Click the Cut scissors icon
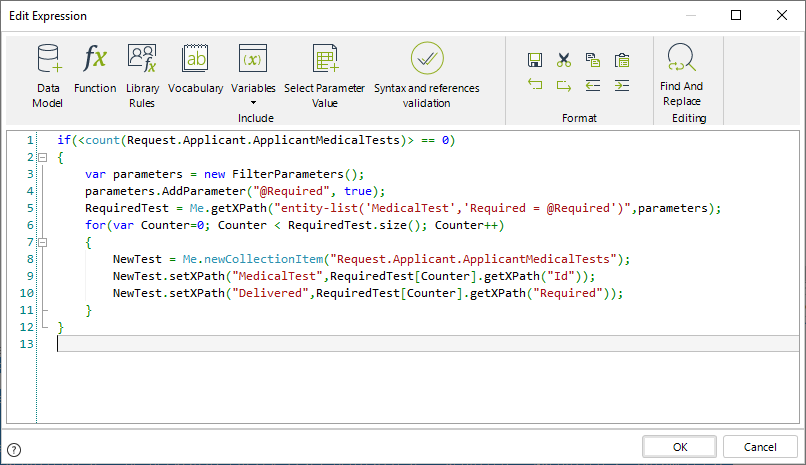The height and width of the screenshot is (465, 806). click(564, 60)
